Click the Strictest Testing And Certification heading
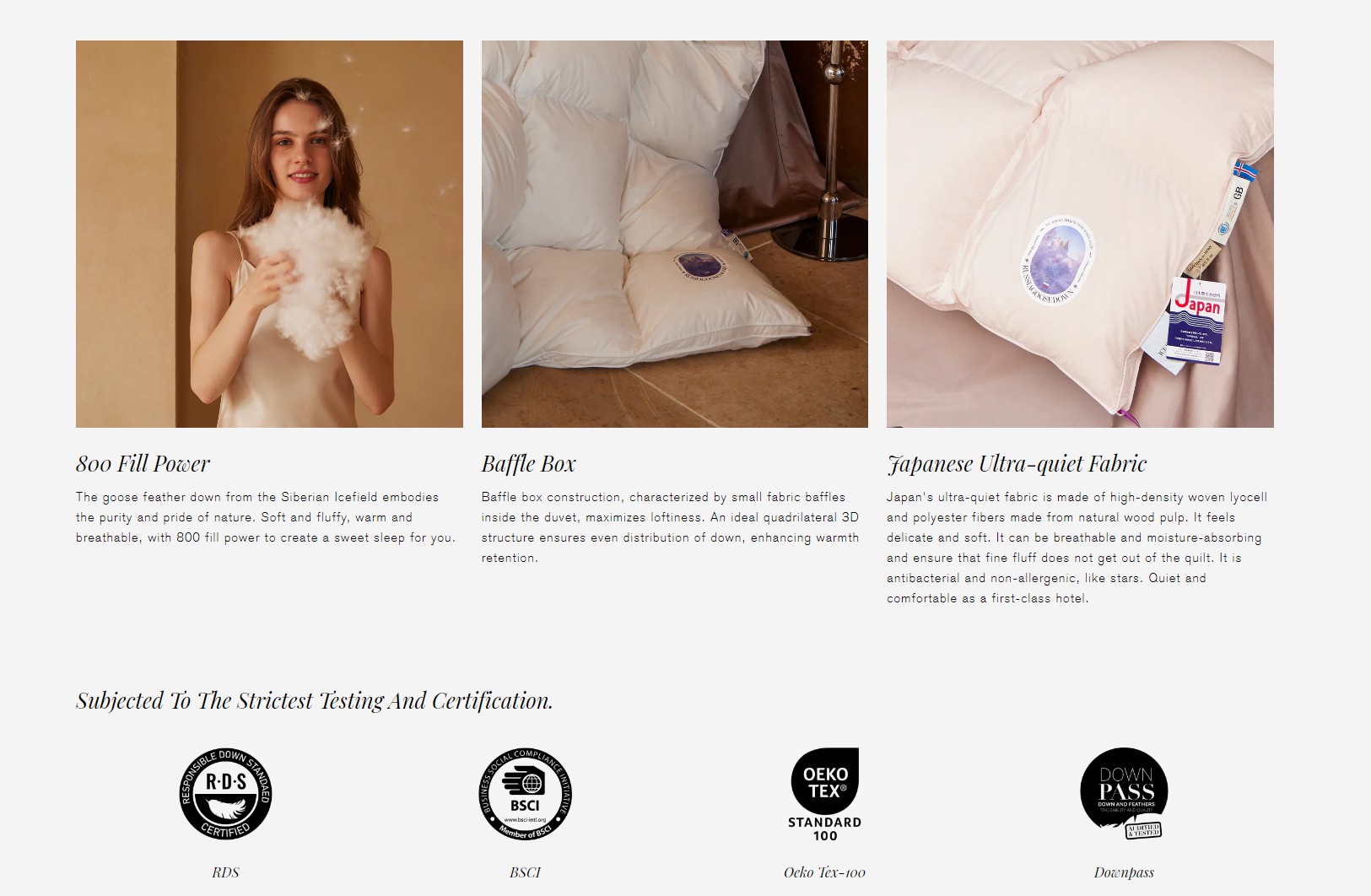Viewport: 1371px width, 896px height. click(x=314, y=701)
